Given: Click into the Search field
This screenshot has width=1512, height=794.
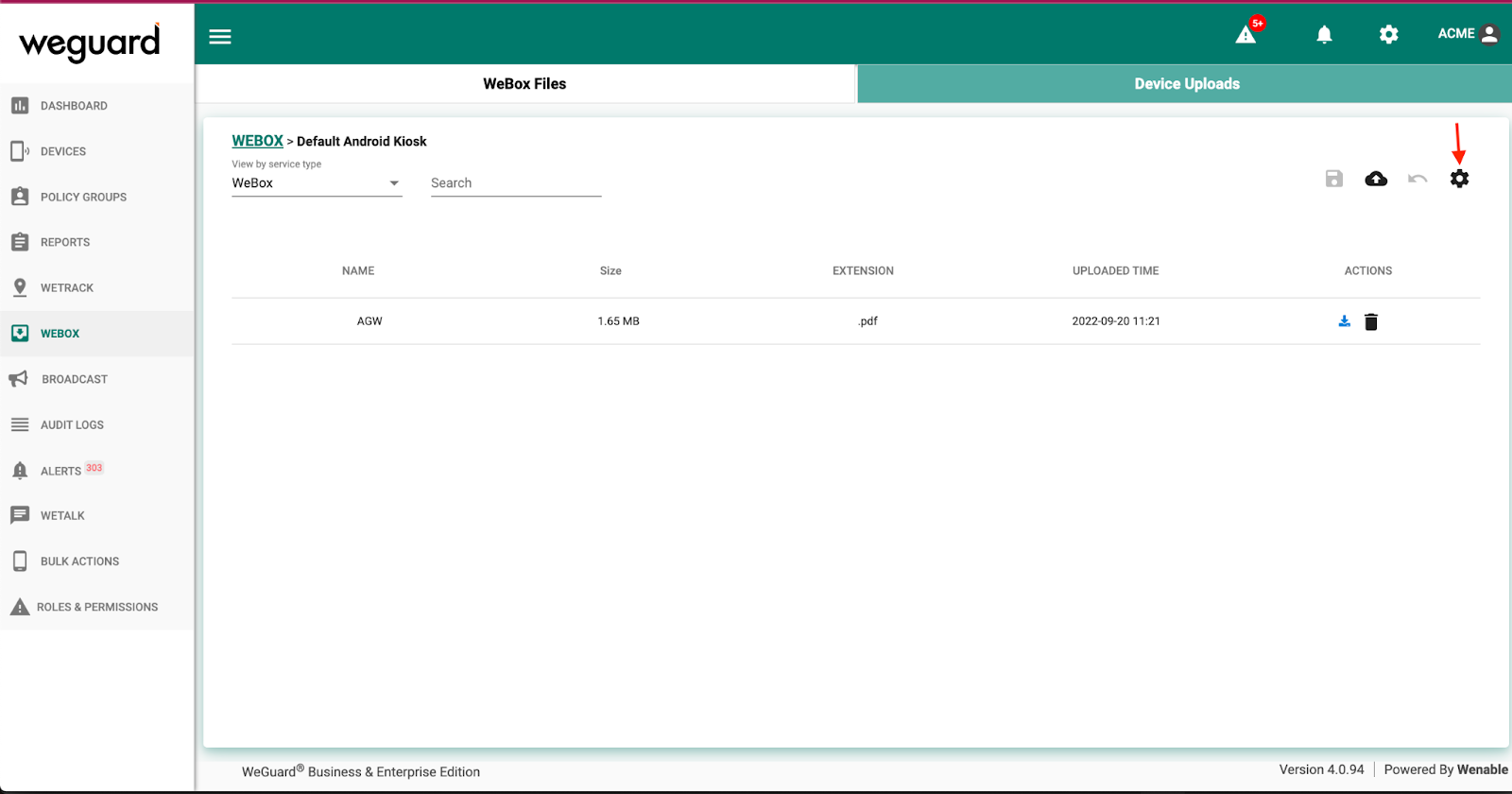Looking at the screenshot, I should tap(516, 183).
